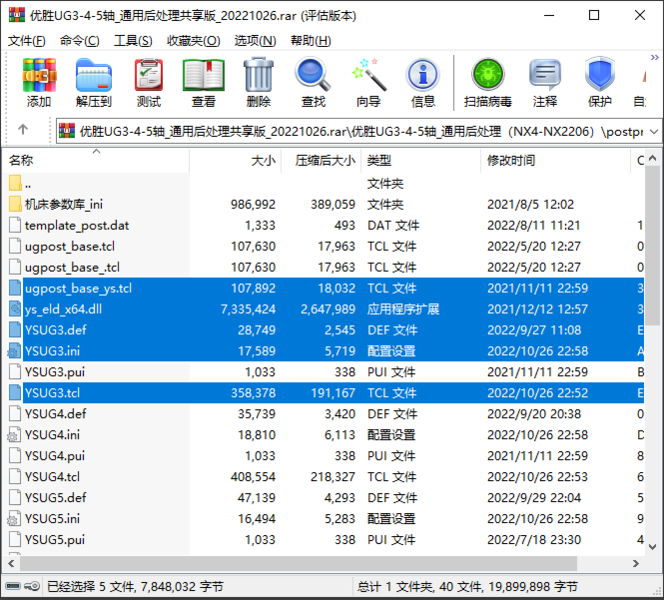Select file template_post.dat
664x600 pixels.
point(77,225)
